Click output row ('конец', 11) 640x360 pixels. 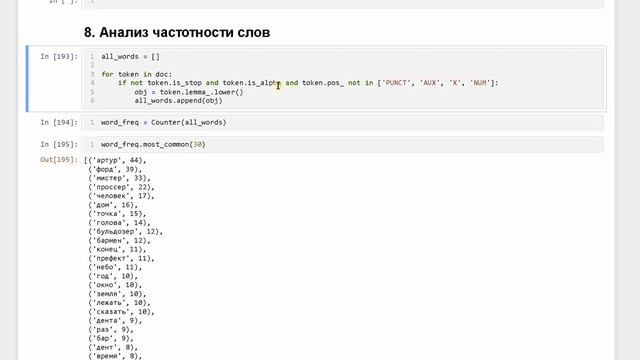[x=118, y=249]
